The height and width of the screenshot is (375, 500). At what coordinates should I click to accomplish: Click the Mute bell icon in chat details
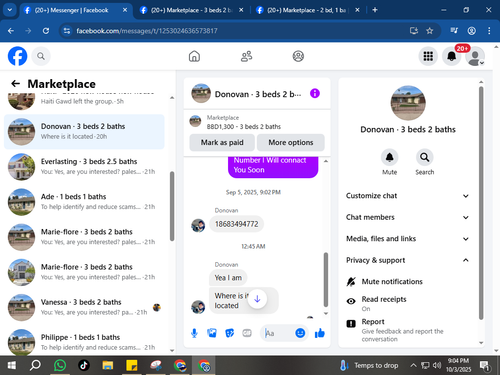pyautogui.click(x=389, y=157)
